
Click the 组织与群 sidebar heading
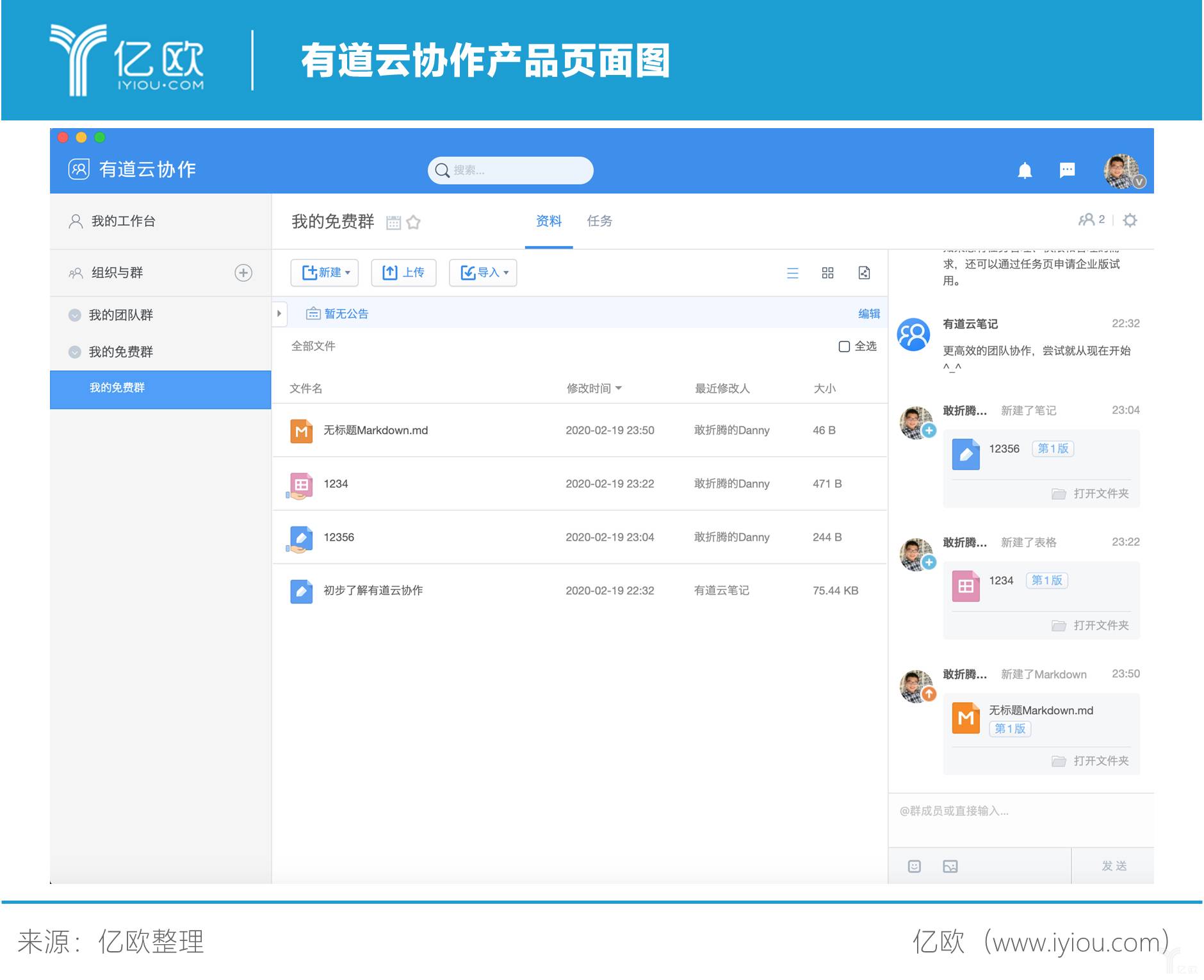pos(117,273)
